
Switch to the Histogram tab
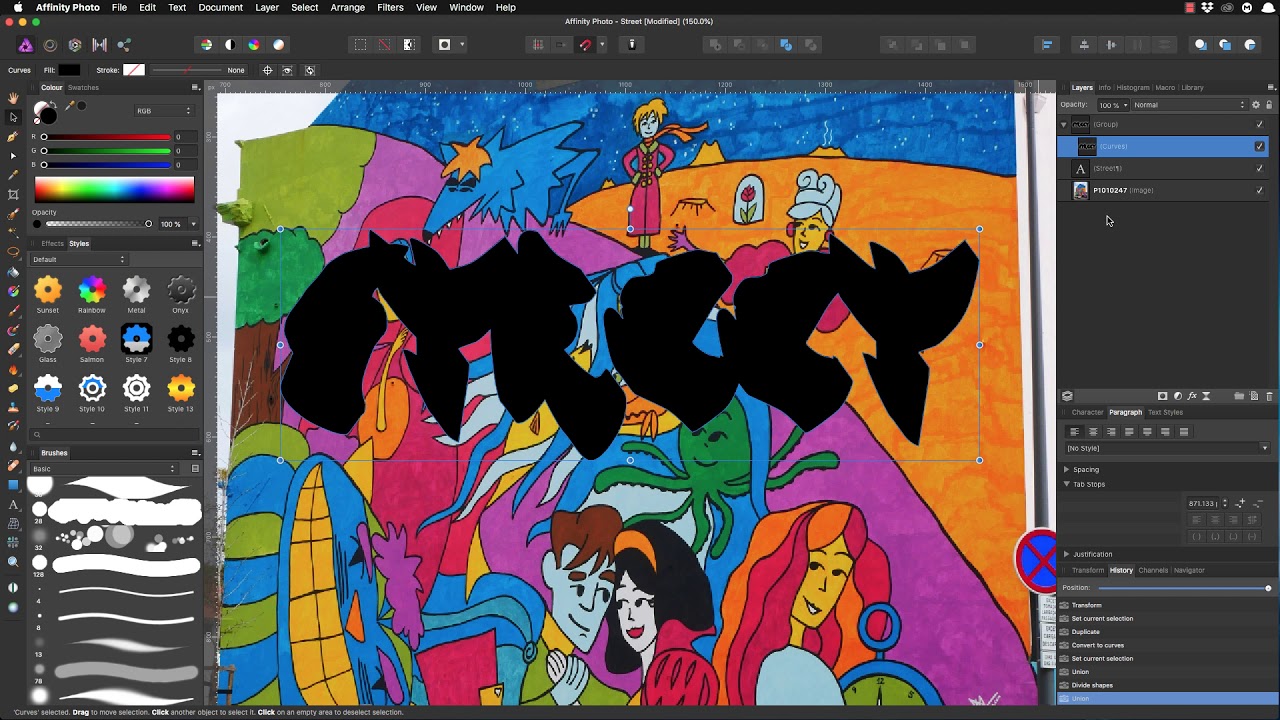[1133, 88]
